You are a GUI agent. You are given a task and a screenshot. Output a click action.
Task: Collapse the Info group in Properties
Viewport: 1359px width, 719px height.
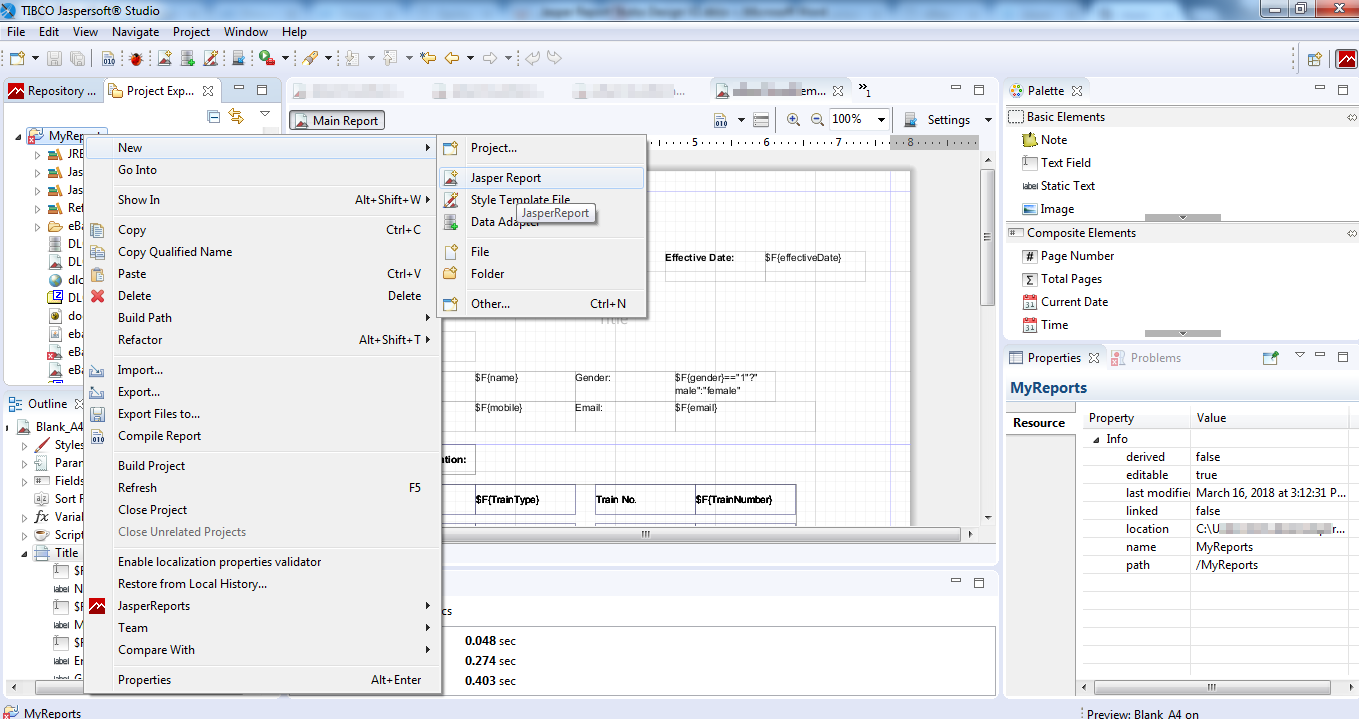point(1096,439)
